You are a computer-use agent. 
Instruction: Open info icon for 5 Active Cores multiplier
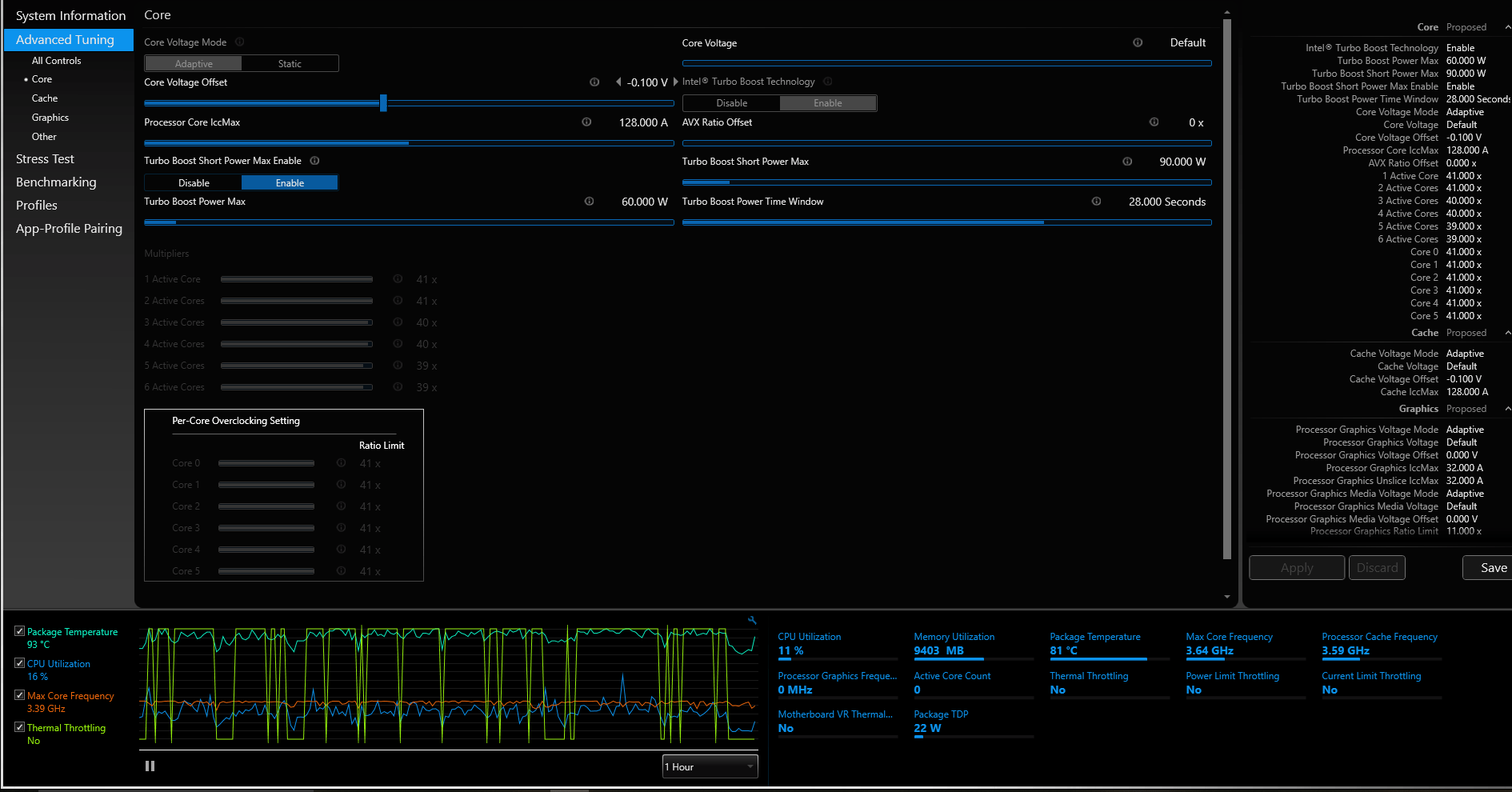pyautogui.click(x=398, y=366)
